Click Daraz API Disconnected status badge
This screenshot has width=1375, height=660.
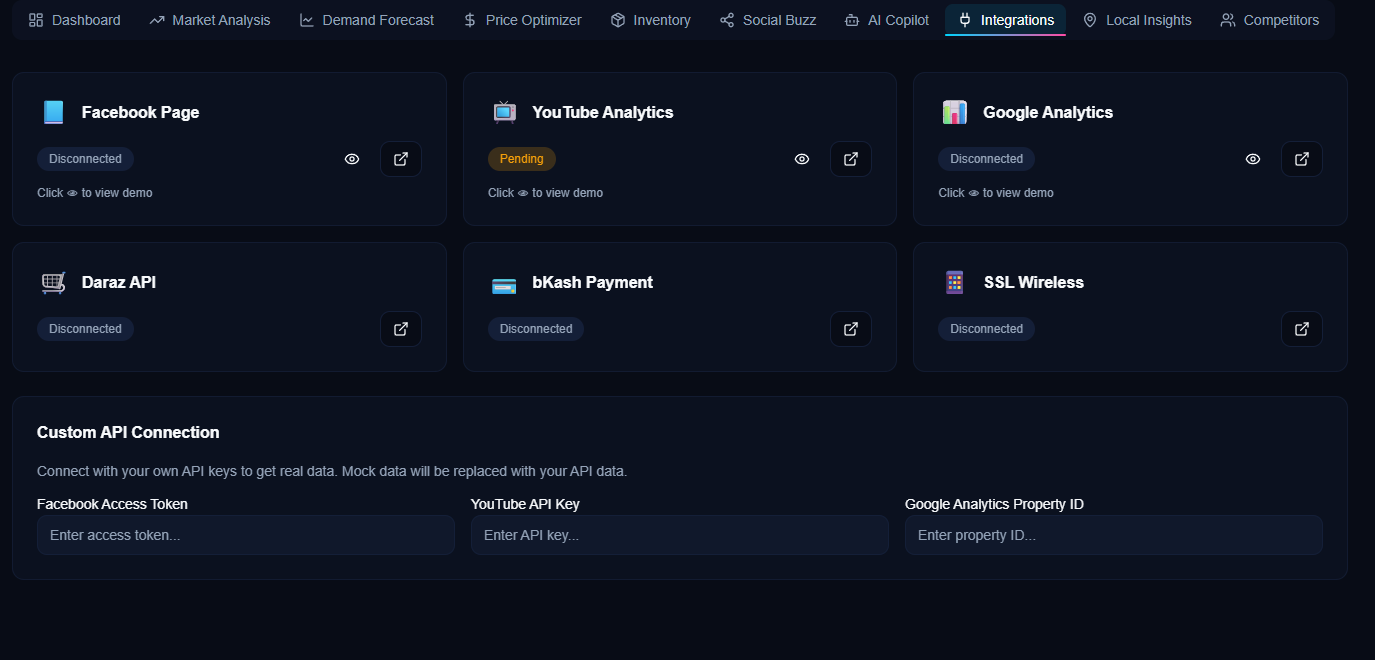(x=85, y=329)
